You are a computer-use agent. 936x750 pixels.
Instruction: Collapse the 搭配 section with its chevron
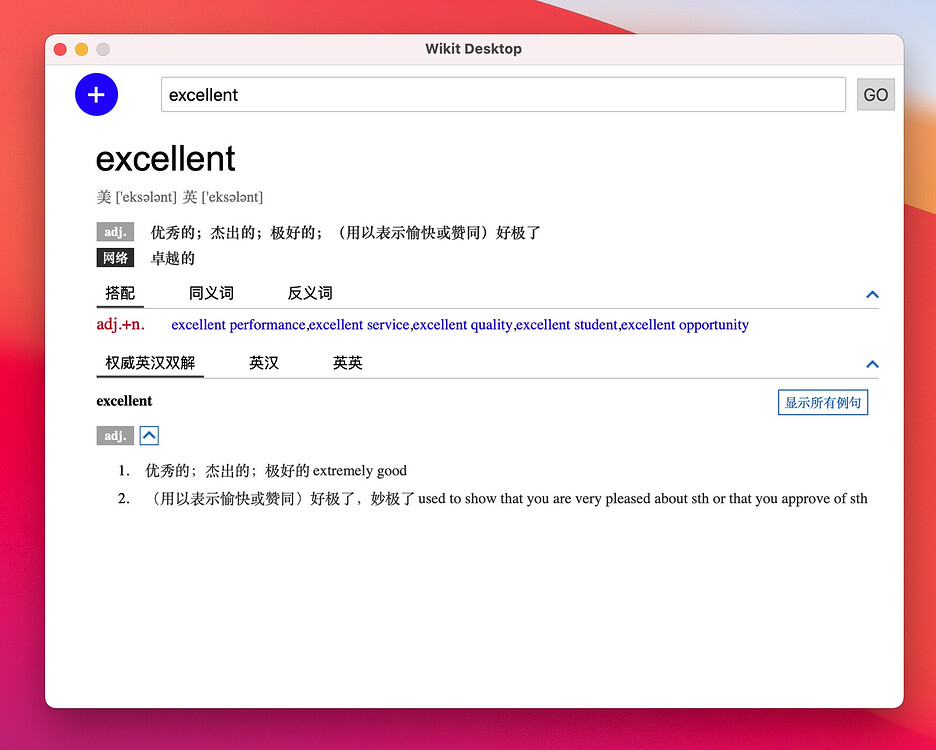pos(871,294)
